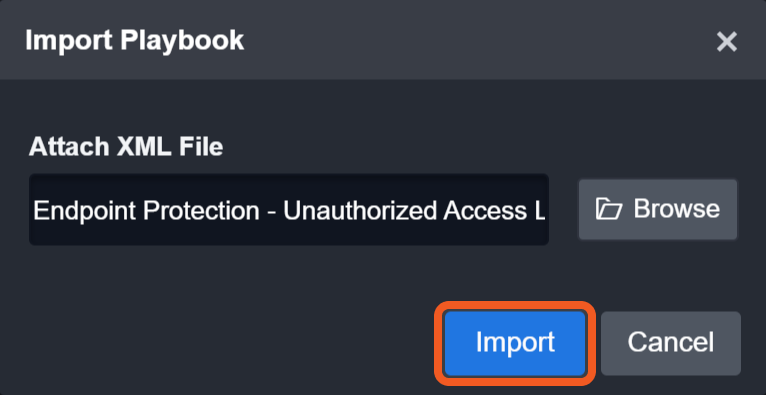Select the Import Playbook title text

pos(134,40)
